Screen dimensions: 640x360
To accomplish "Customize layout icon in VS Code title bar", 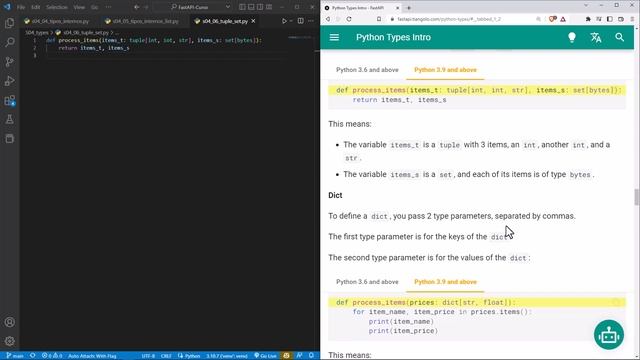I will 269,7.
